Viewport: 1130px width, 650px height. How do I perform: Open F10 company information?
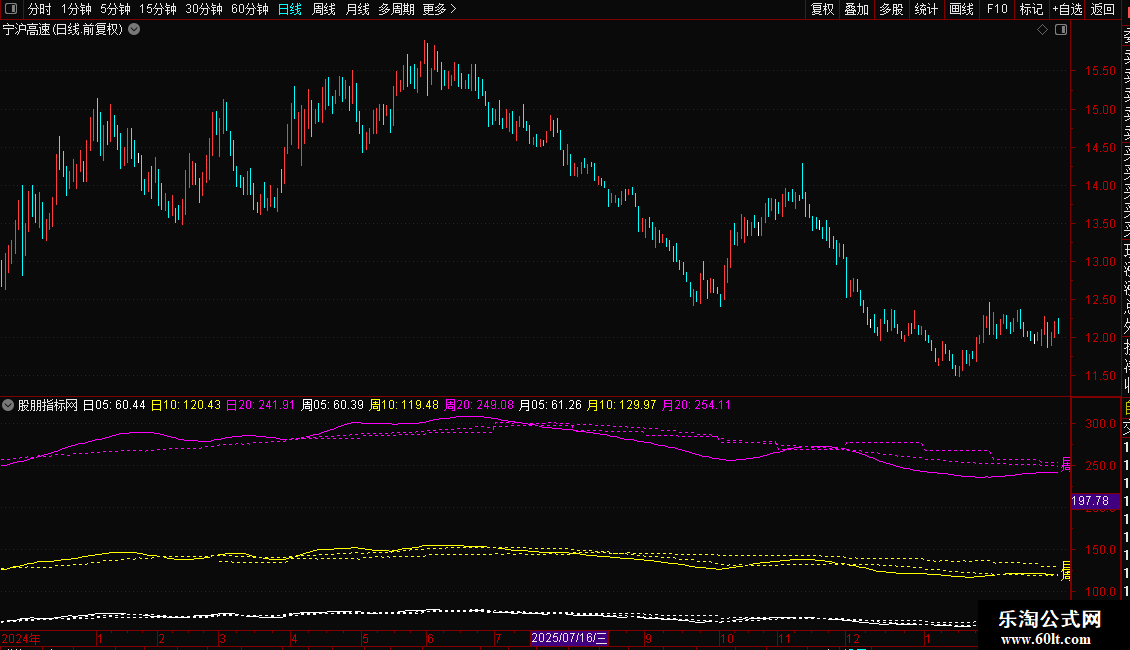[997, 9]
